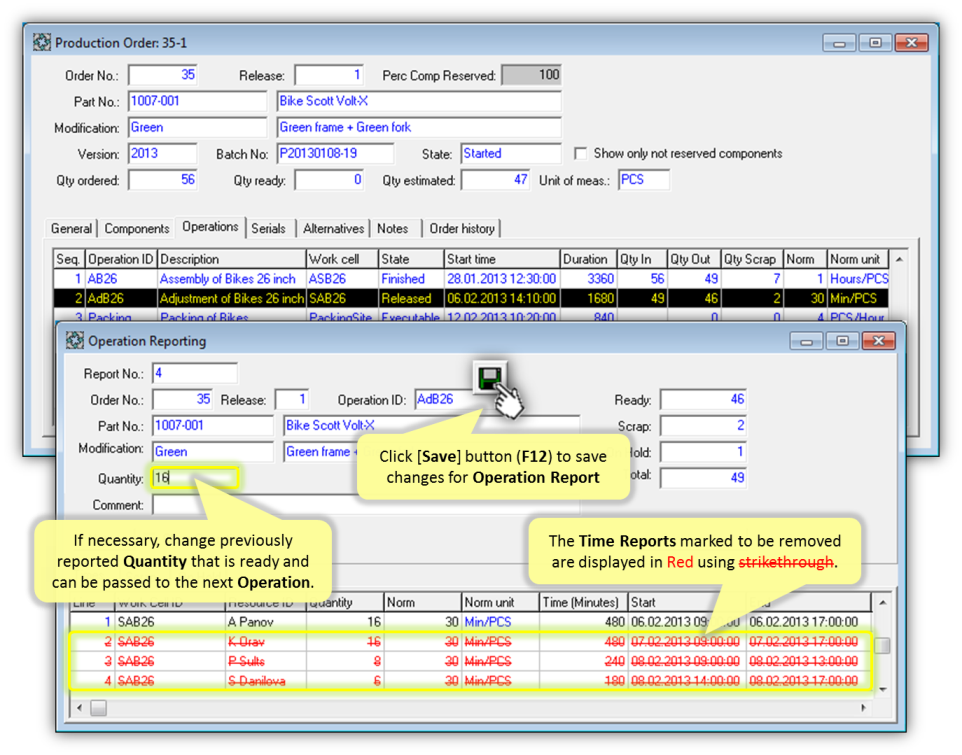Click the Scrap field showing 2
The image size is (962, 755).
(x=703, y=426)
